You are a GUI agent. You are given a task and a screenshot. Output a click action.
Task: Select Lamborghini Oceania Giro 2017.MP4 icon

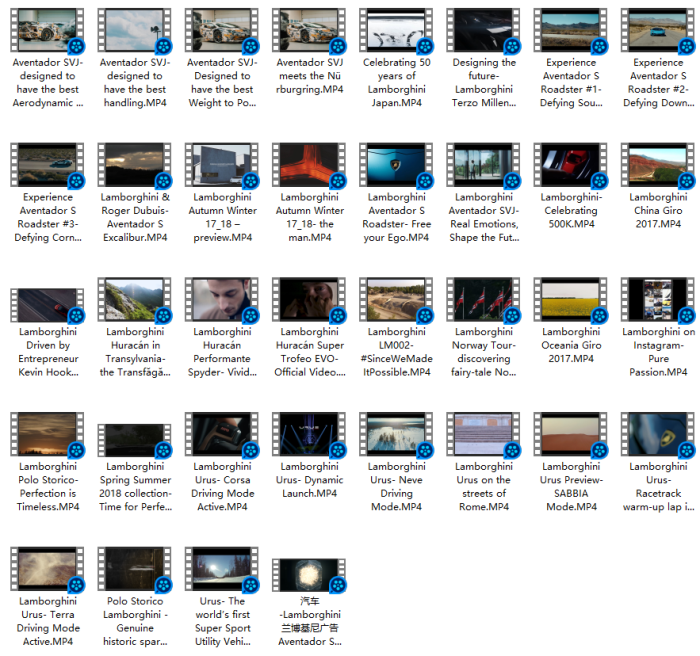571,300
